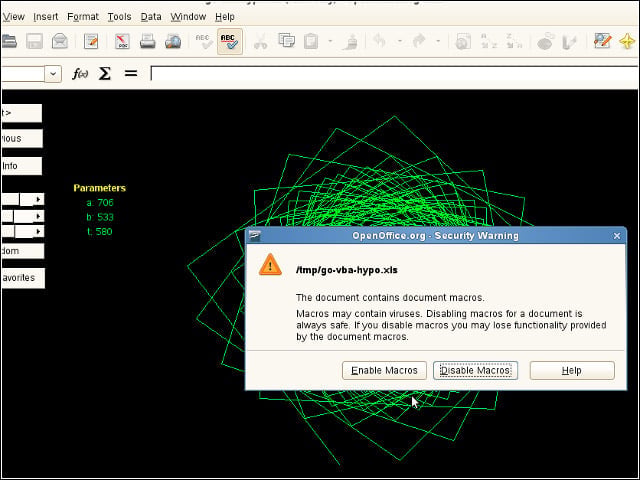Screen dimensions: 640x480
Task: Click the yellow 'Parameters' heading
Action: point(100,188)
